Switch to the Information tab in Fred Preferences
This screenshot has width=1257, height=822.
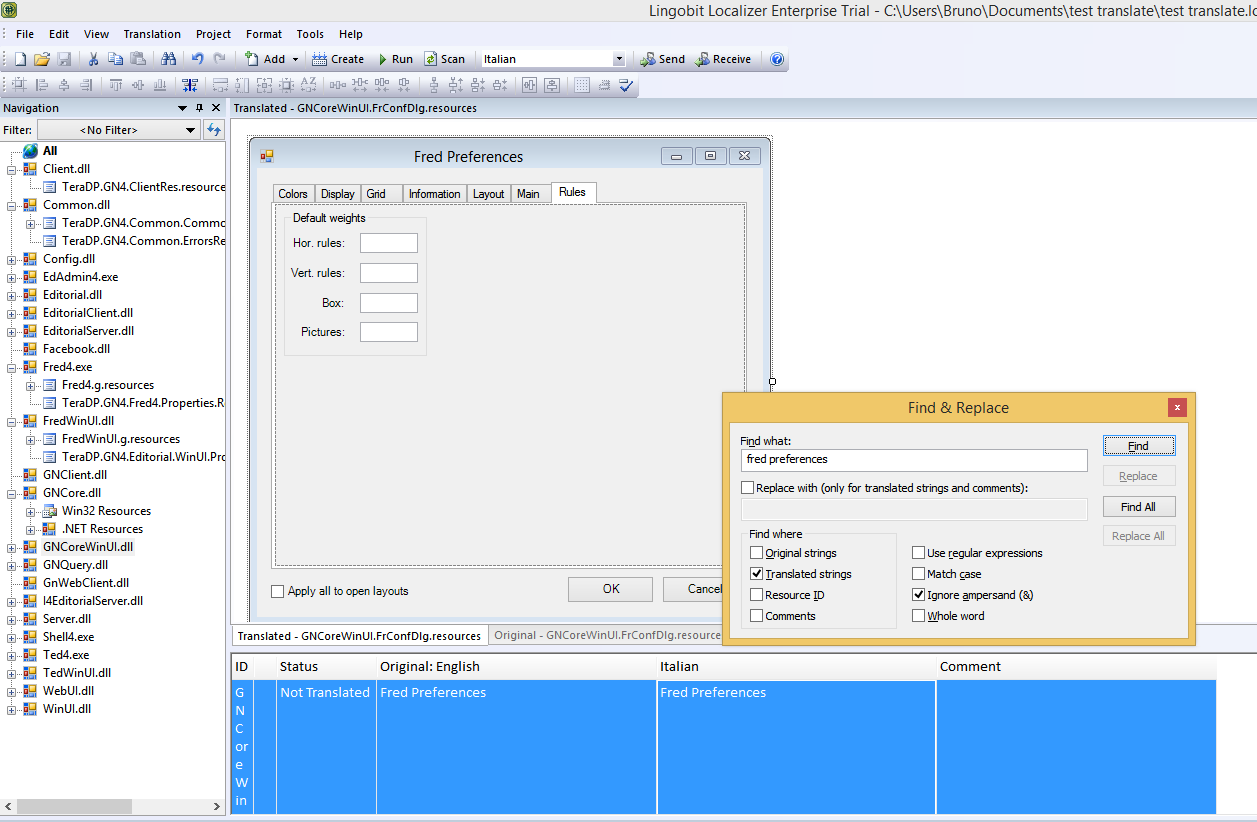pos(434,194)
